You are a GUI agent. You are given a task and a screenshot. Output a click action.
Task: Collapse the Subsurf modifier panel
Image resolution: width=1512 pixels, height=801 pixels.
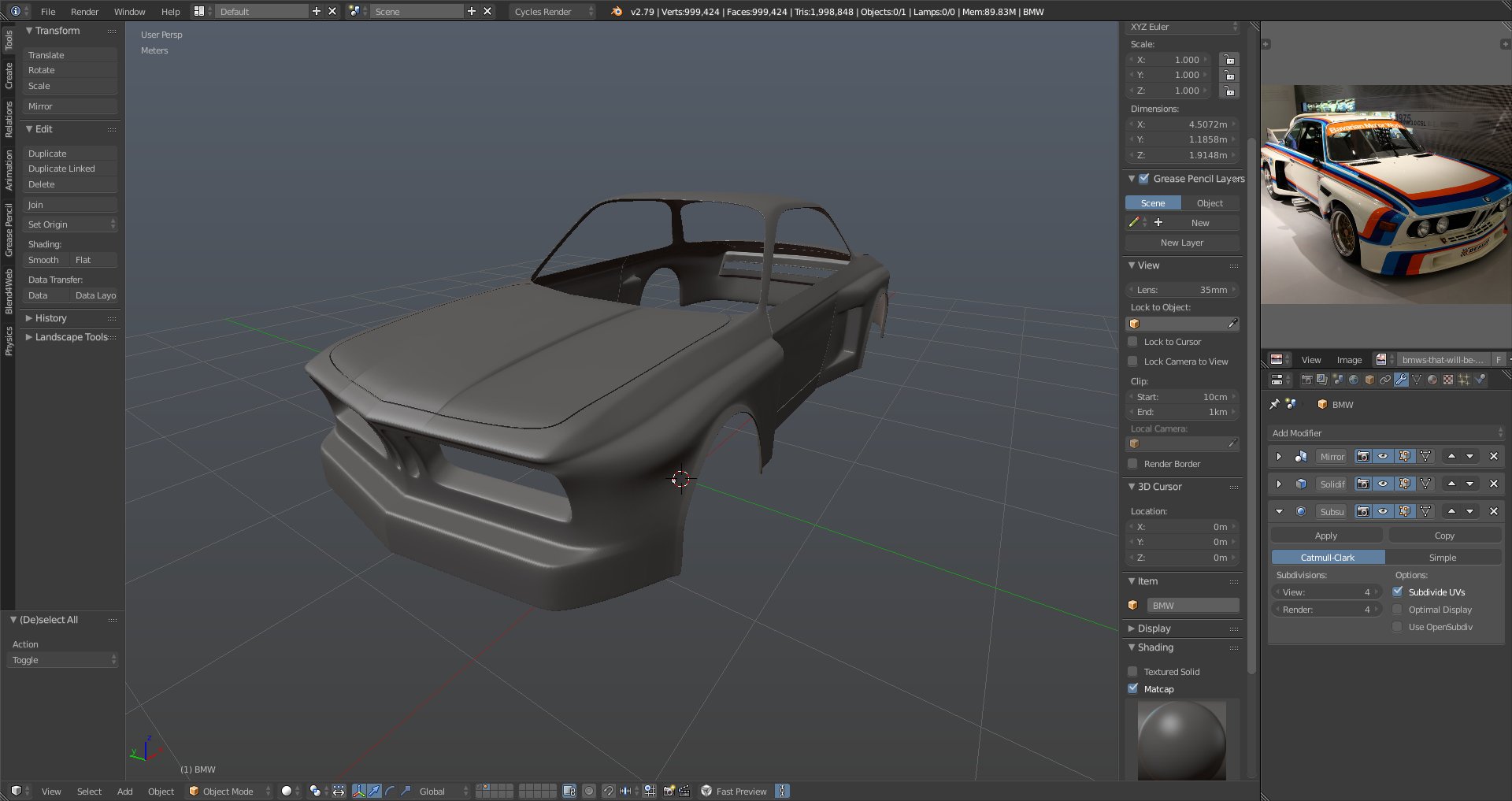(x=1279, y=511)
